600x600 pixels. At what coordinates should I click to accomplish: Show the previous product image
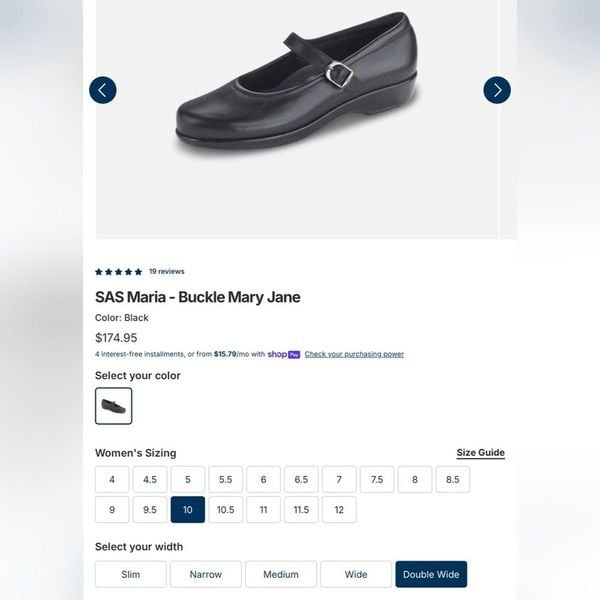click(x=103, y=90)
